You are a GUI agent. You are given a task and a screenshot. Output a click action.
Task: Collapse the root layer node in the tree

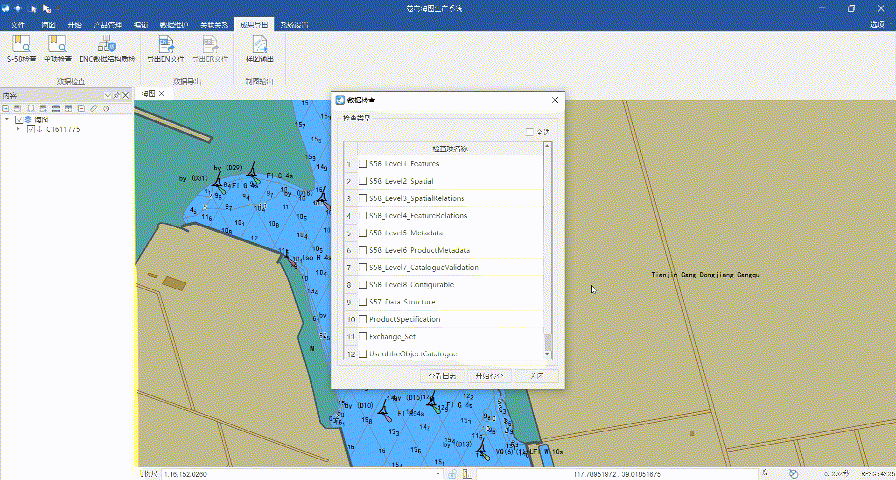(x=6, y=119)
